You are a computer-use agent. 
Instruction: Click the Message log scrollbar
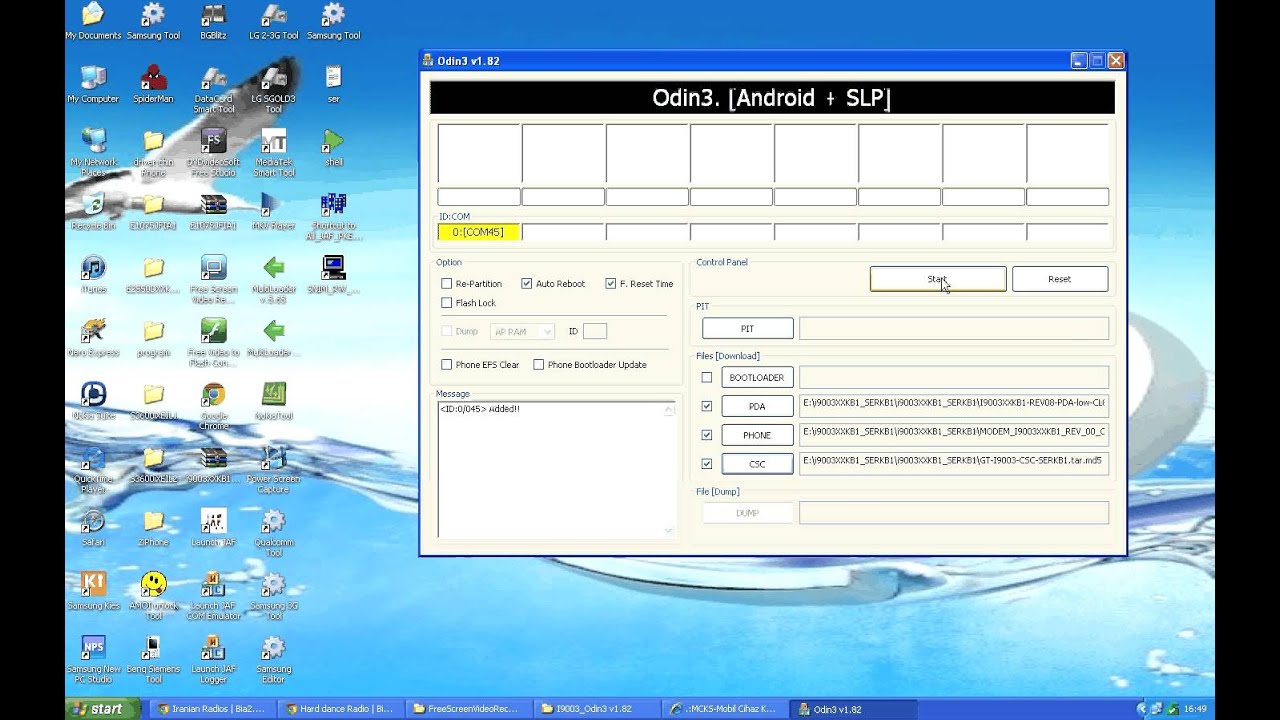[x=669, y=470]
